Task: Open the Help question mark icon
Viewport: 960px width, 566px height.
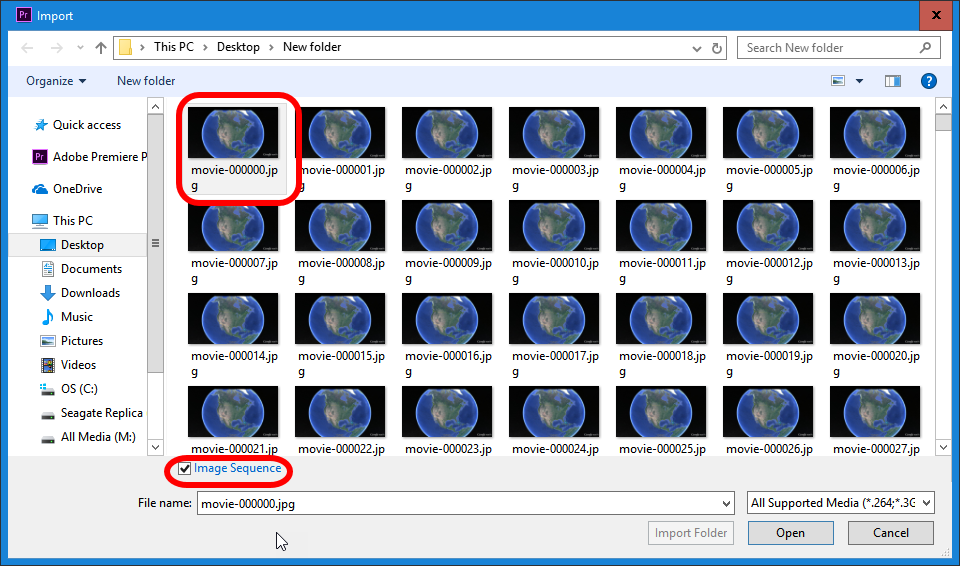Action: pos(929,81)
